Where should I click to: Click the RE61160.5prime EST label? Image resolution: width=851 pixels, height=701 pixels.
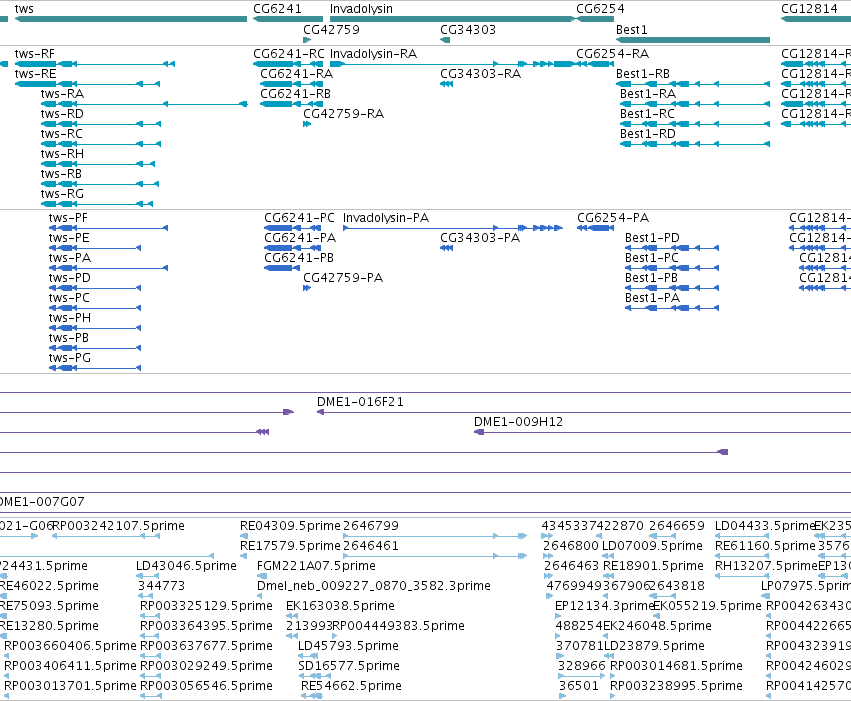(765, 546)
